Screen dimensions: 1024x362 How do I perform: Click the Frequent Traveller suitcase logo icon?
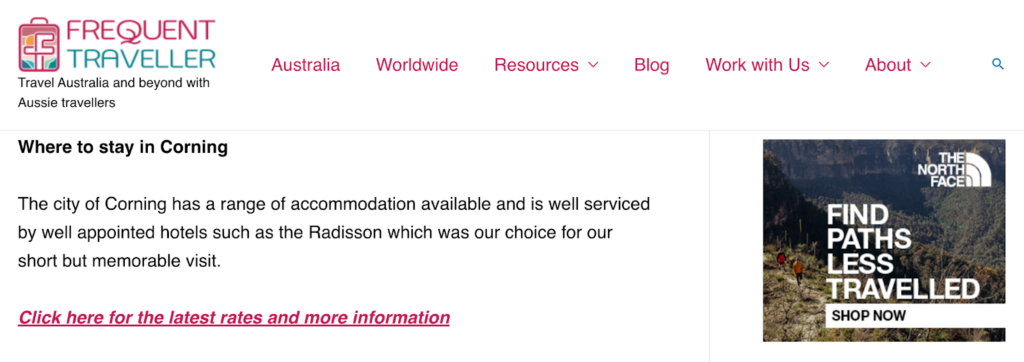[x=39, y=44]
